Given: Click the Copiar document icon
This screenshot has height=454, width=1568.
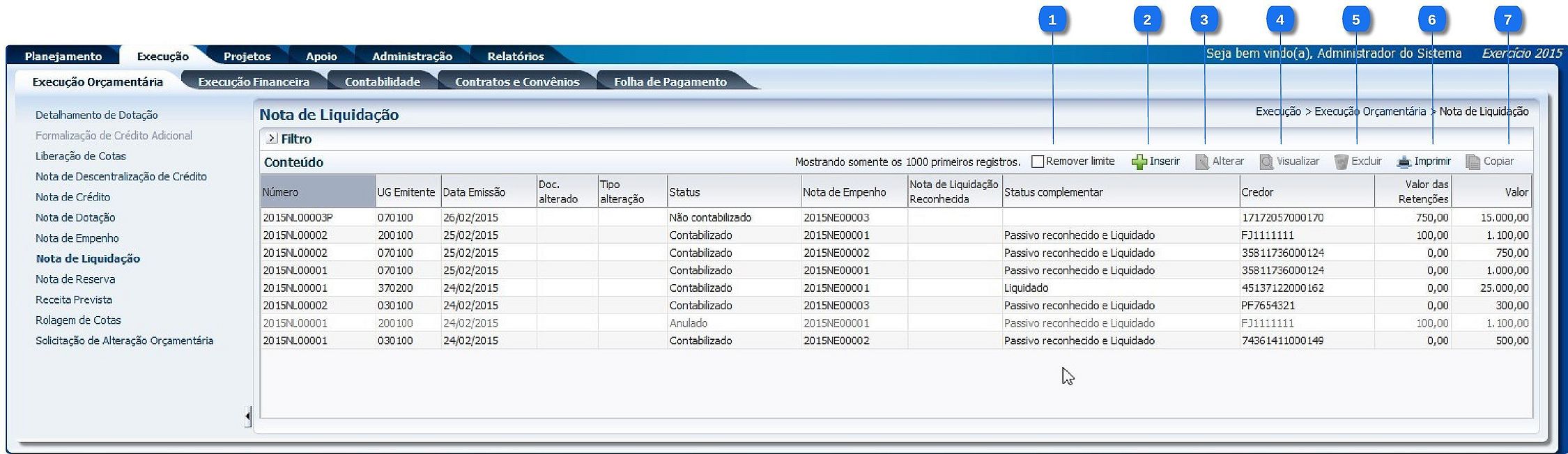Looking at the screenshot, I should tap(1473, 162).
